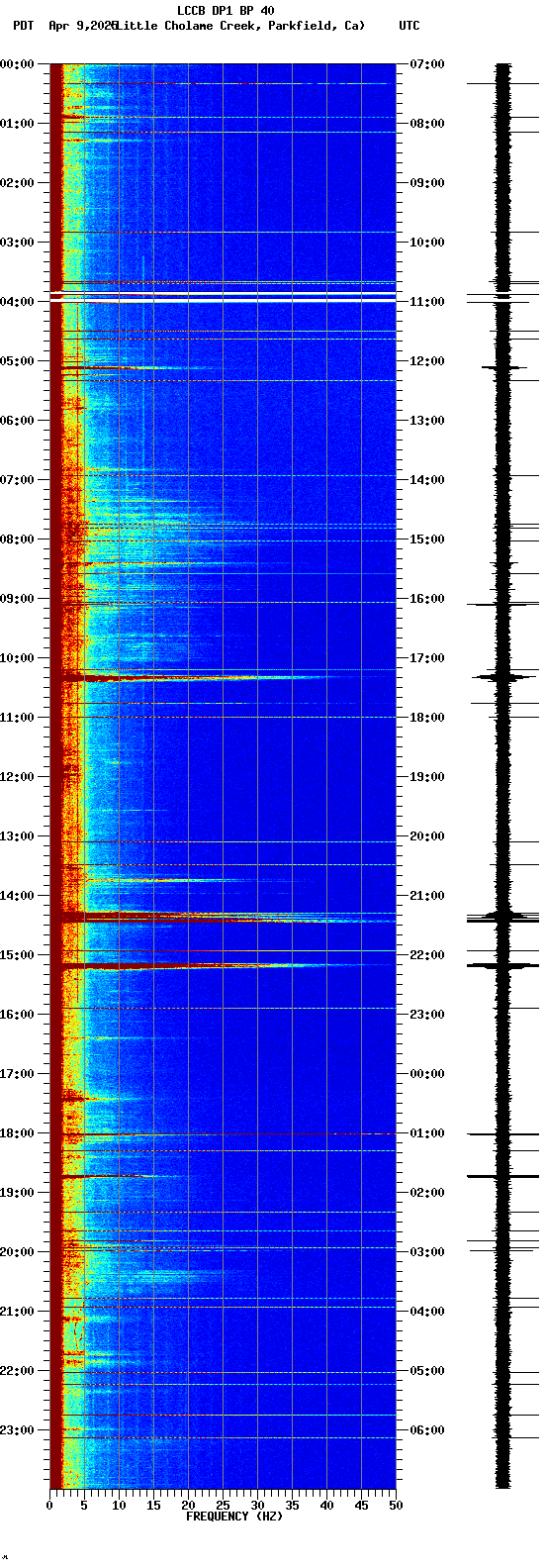Pick the 04:00 label on UTC axis

pos(427,1312)
